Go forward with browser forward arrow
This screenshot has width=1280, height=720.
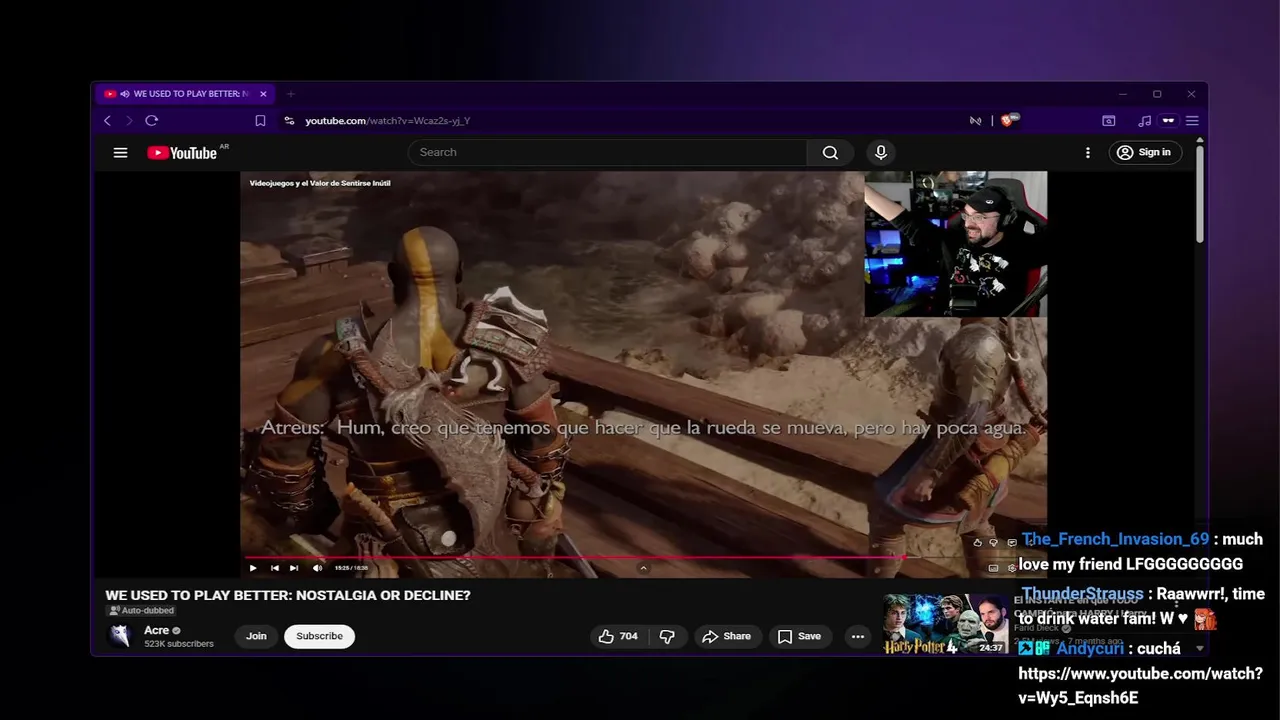coord(128,121)
